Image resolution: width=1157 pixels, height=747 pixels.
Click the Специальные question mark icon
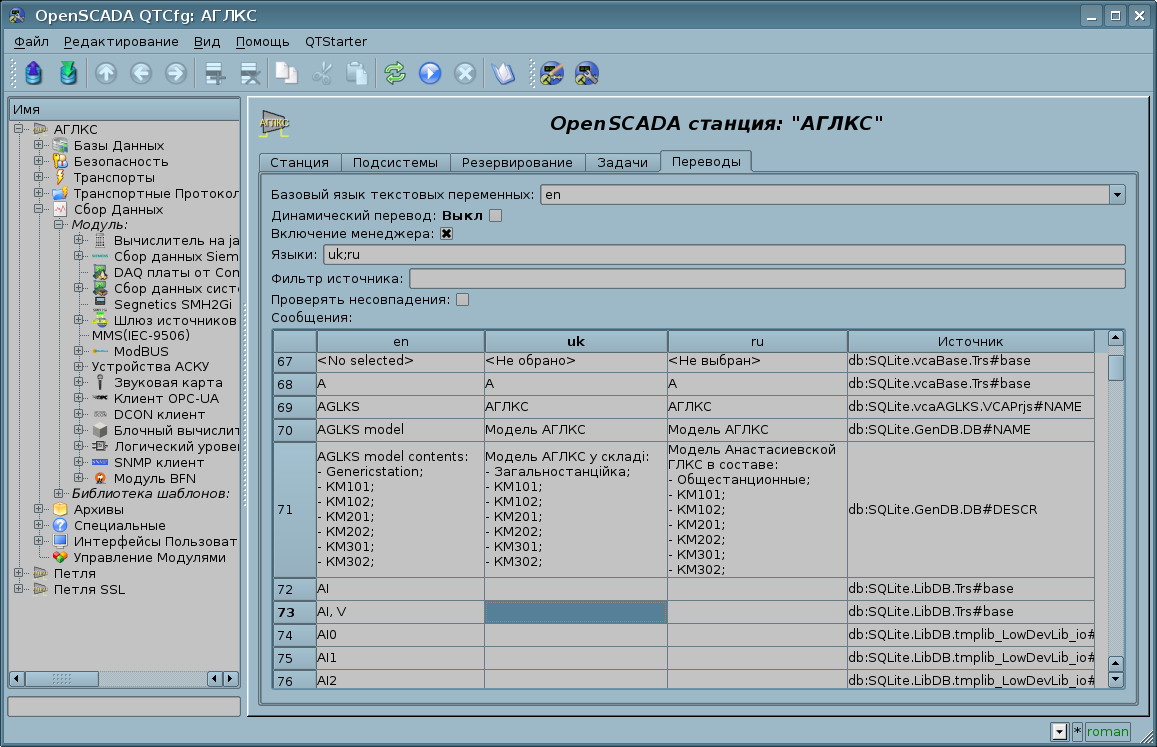pos(61,526)
